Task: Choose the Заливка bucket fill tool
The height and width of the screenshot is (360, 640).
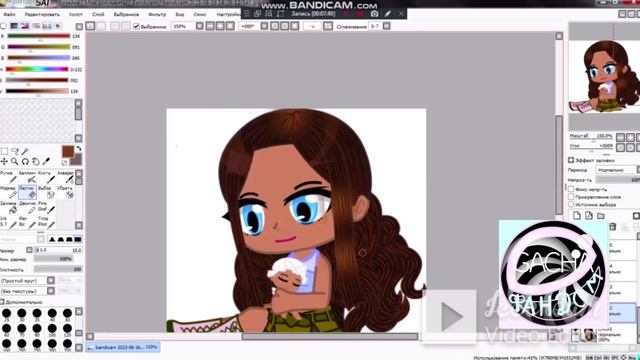Action: click(x=9, y=207)
